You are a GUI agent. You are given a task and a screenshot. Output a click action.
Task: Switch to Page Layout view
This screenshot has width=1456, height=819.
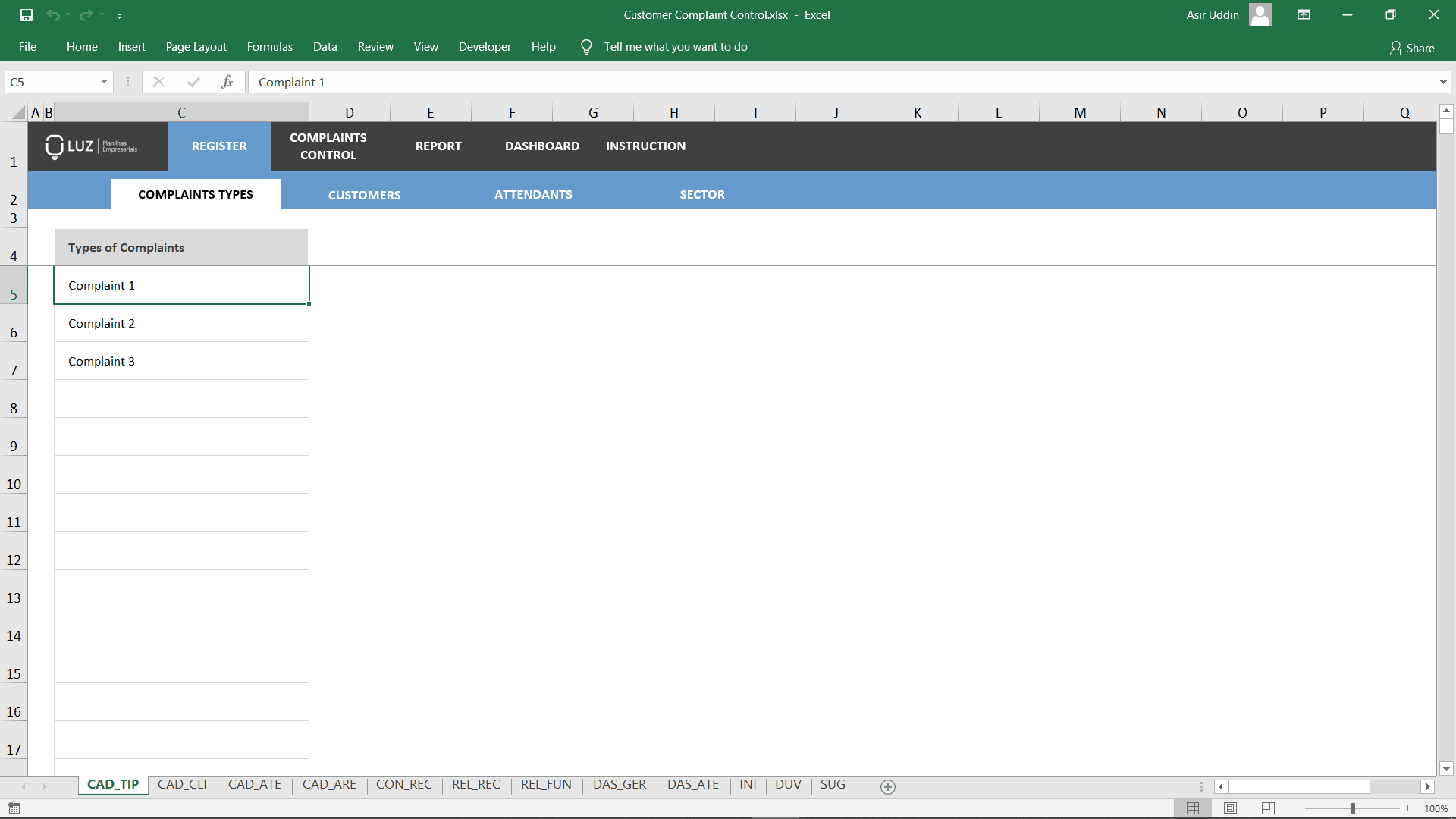tap(1230, 808)
